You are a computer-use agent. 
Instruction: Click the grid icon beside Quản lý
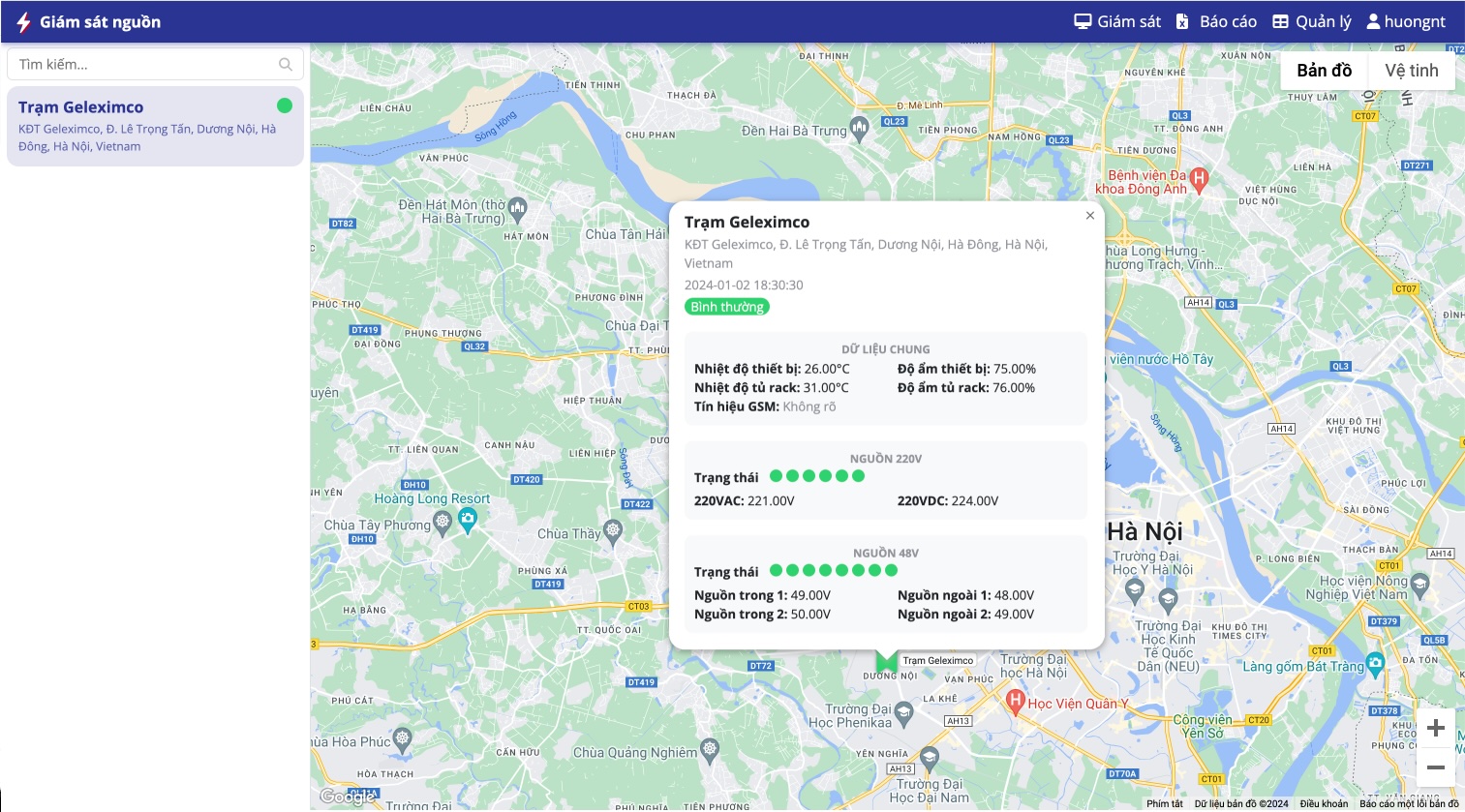coord(1280,20)
